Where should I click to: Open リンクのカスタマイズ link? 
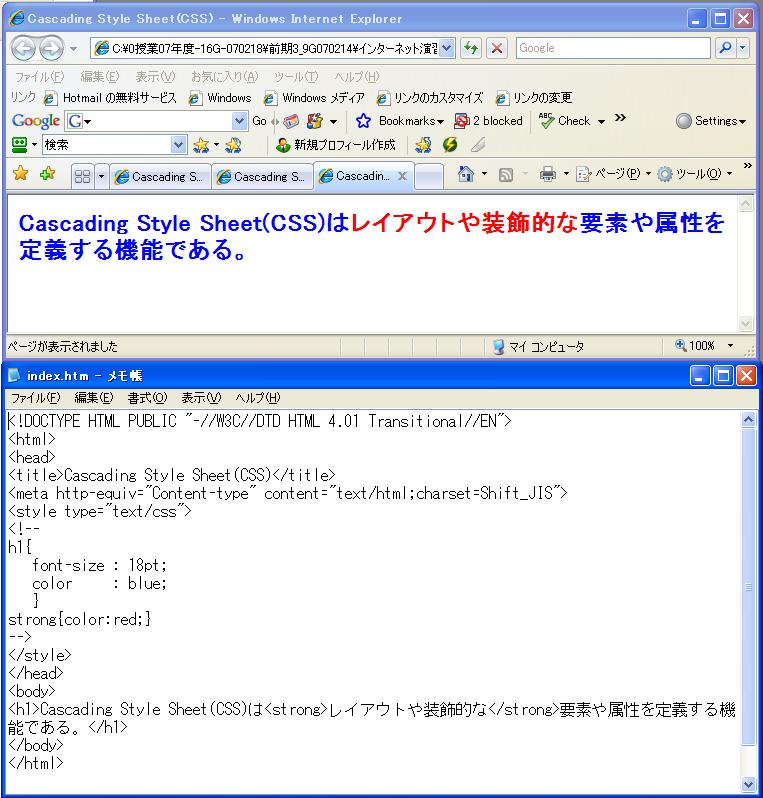430,98
